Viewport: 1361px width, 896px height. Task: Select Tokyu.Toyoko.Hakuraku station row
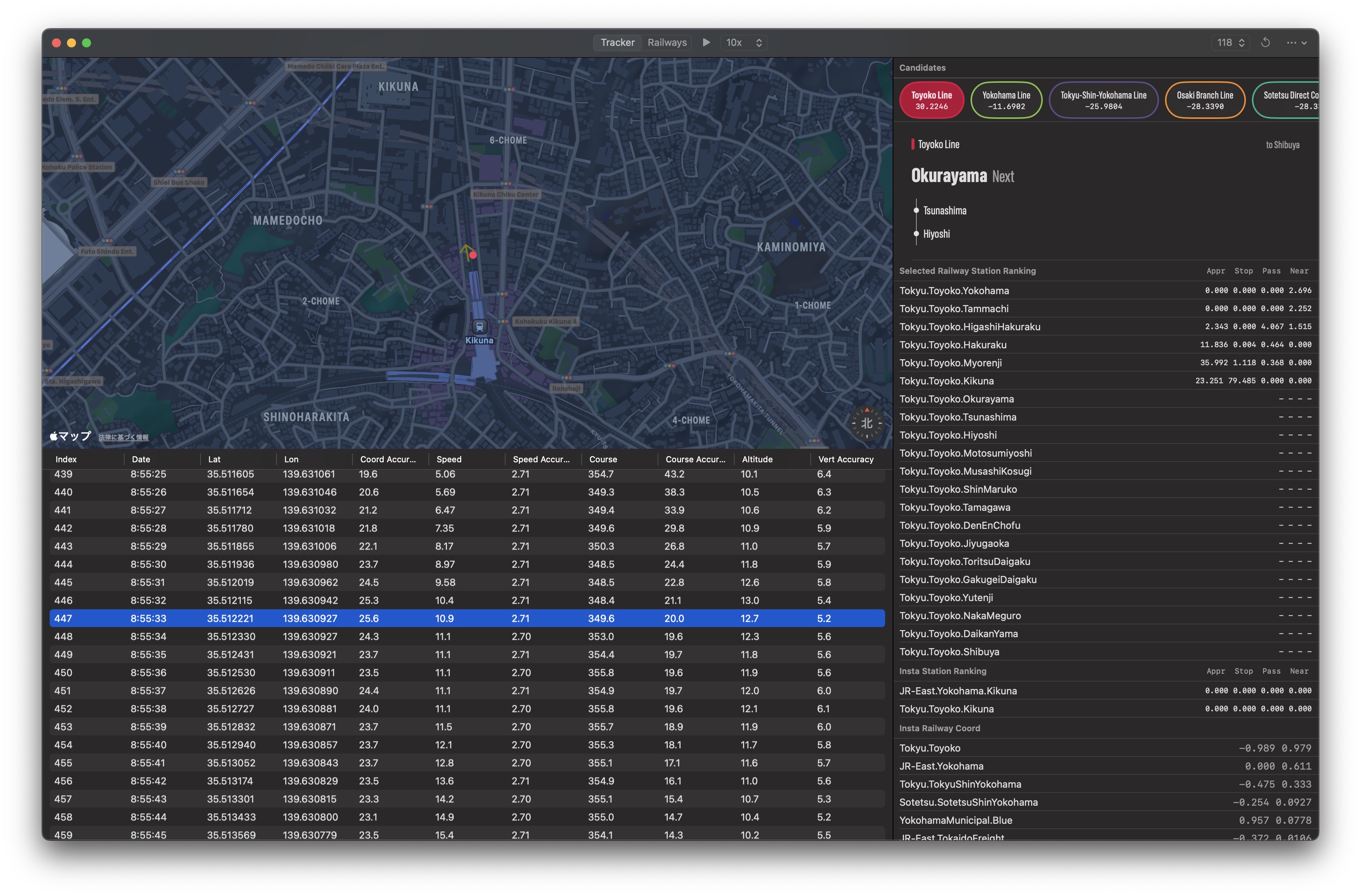pyautogui.click(x=1105, y=345)
